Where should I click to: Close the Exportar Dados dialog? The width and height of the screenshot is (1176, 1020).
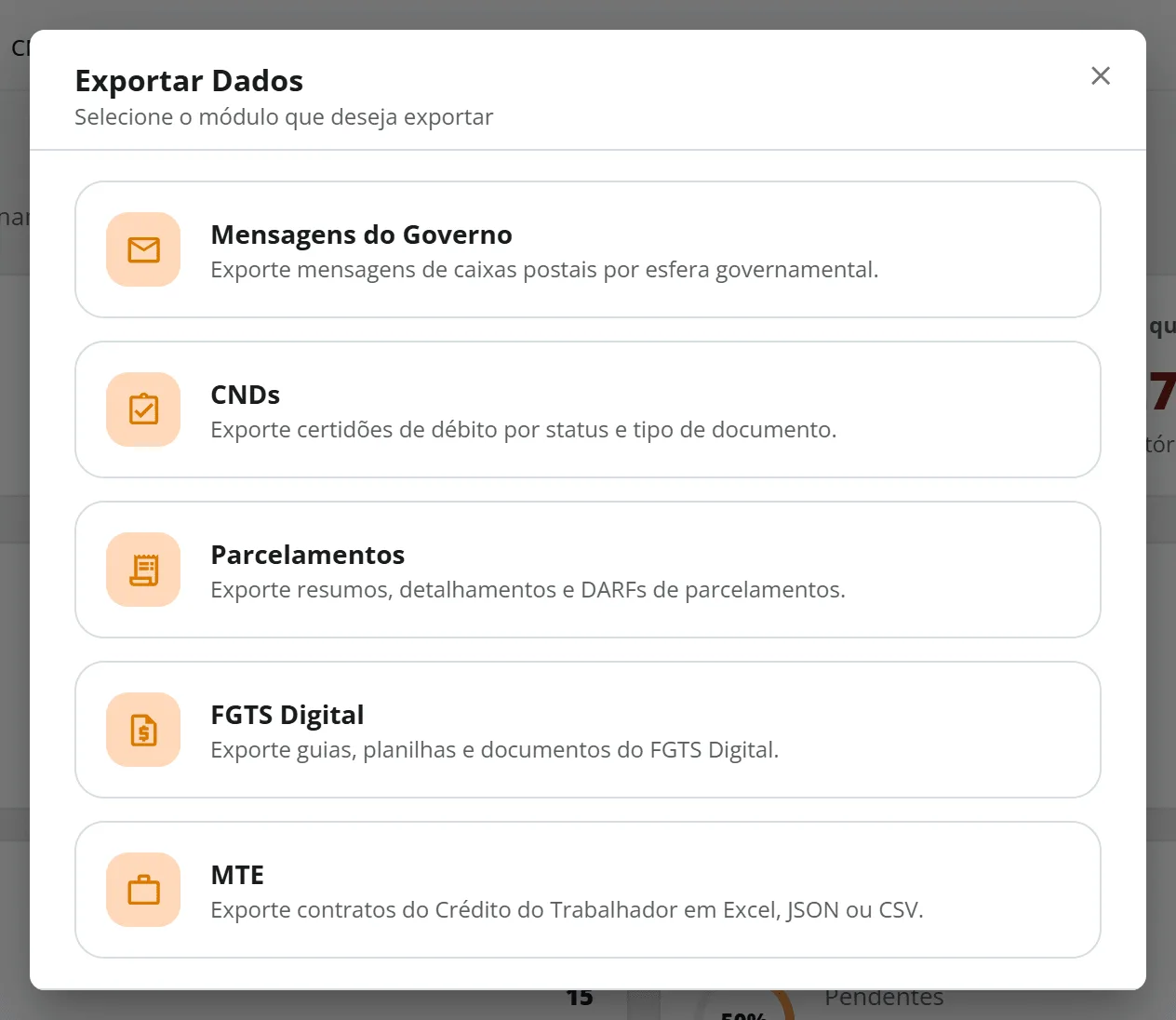pyautogui.click(x=1101, y=76)
